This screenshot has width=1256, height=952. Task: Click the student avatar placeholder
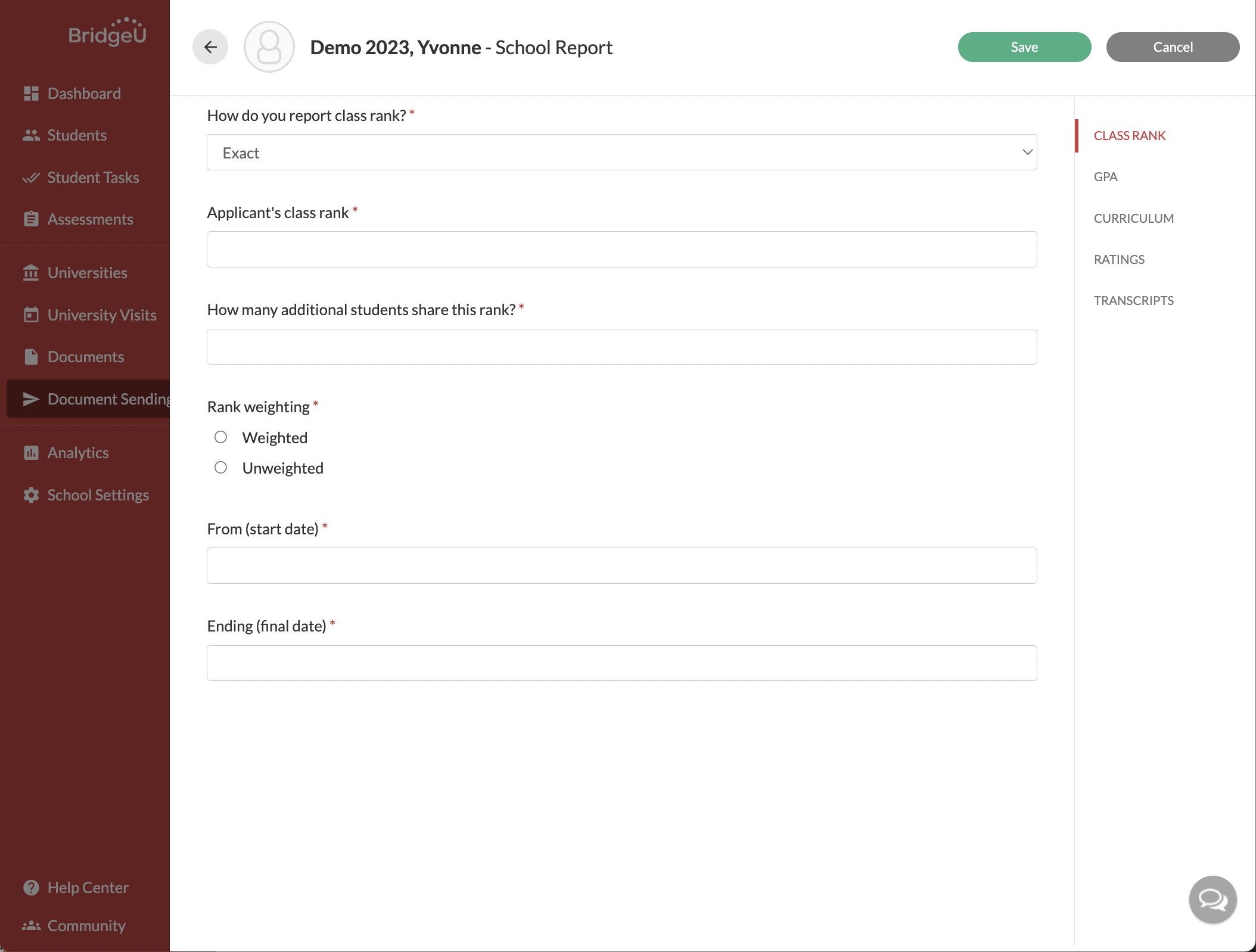269,47
